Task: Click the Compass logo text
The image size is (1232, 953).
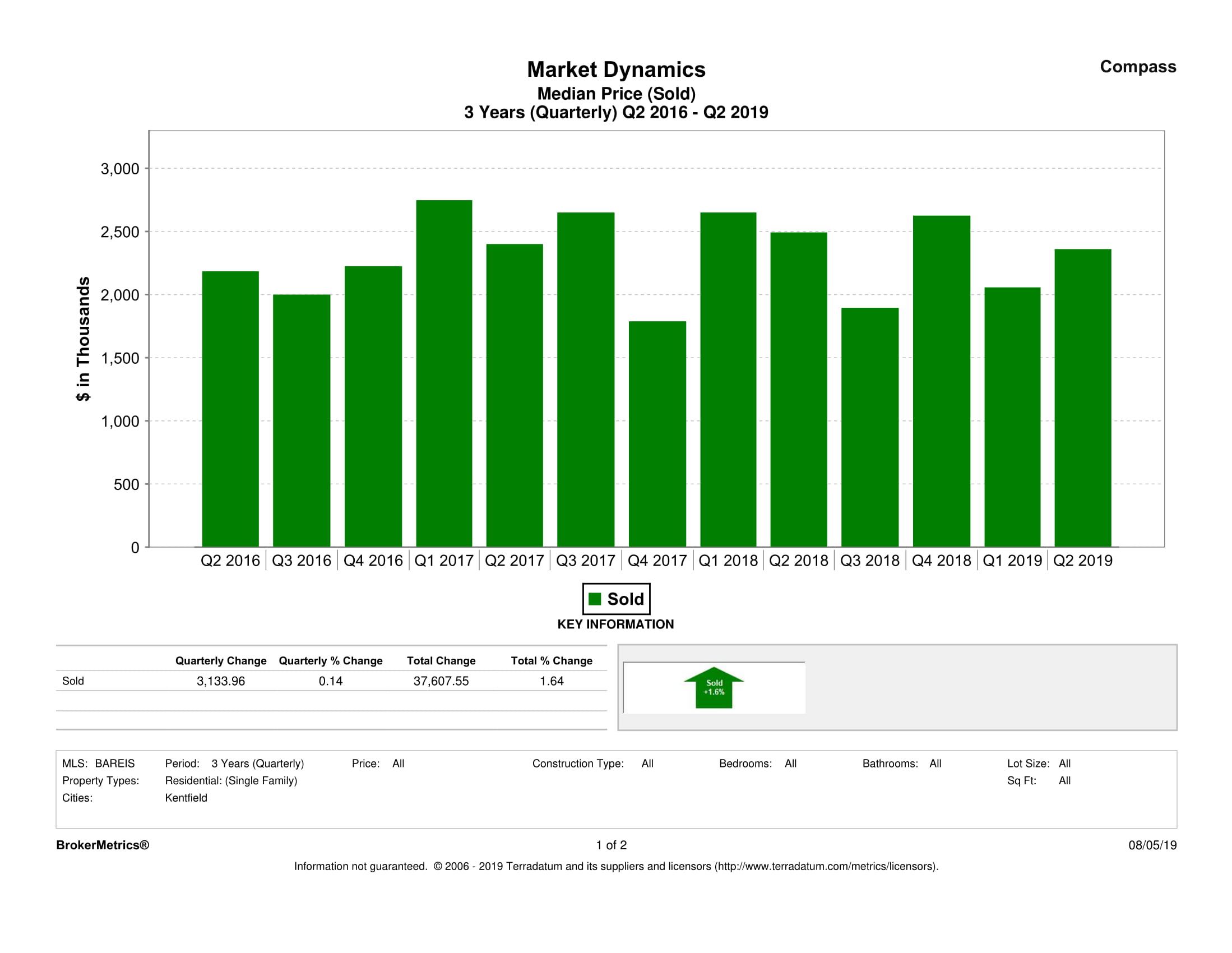Action: click(x=1137, y=67)
